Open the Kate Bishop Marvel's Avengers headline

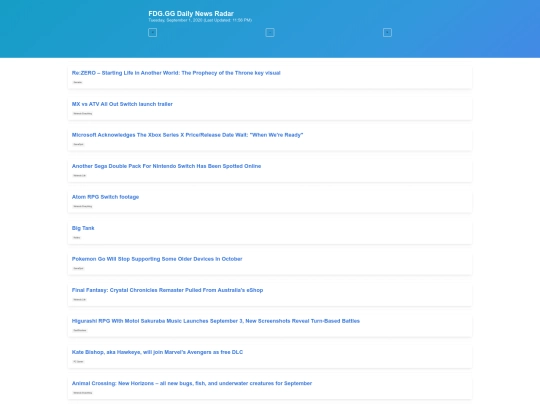point(157,352)
